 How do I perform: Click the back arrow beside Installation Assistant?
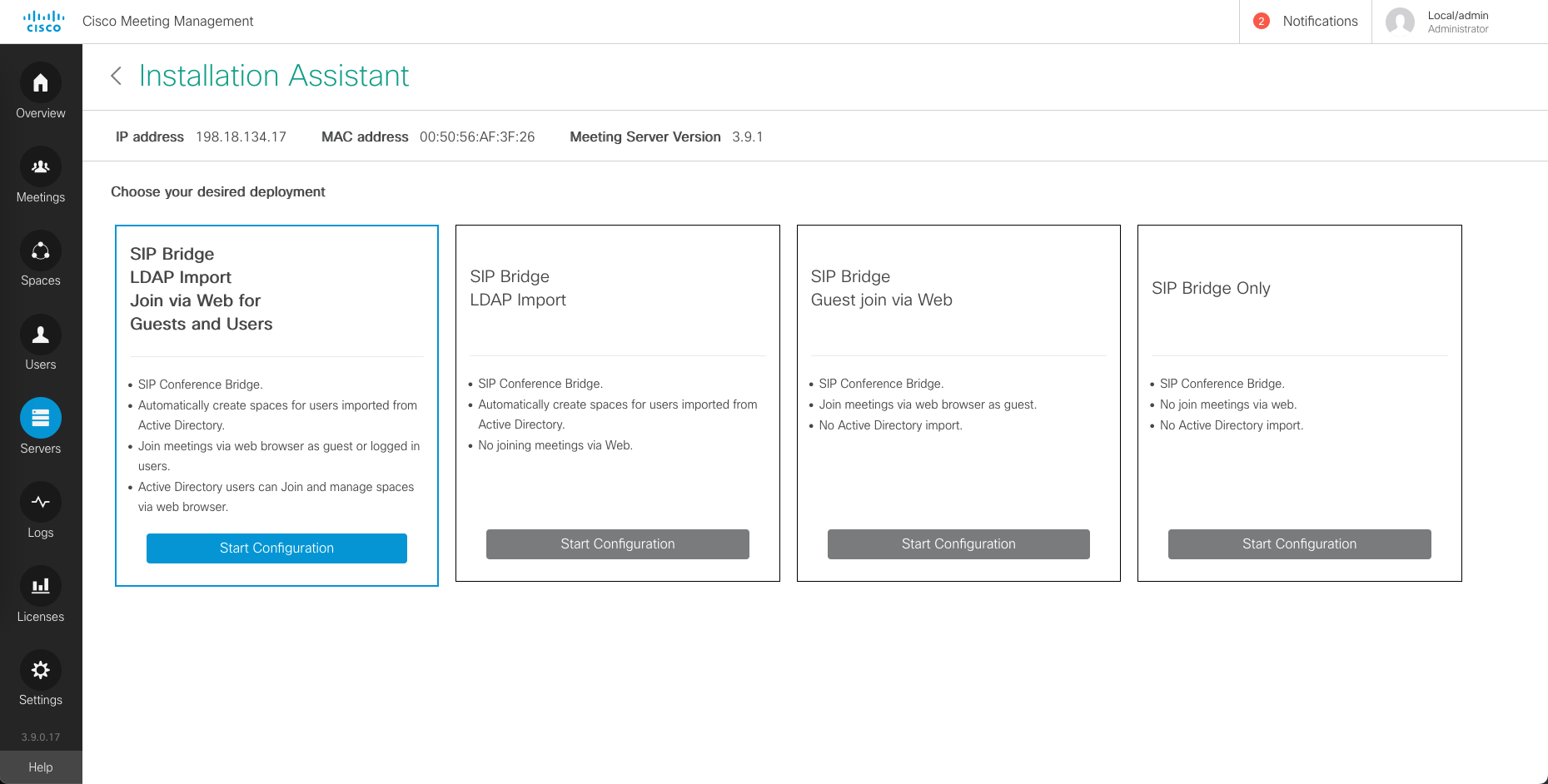point(117,76)
